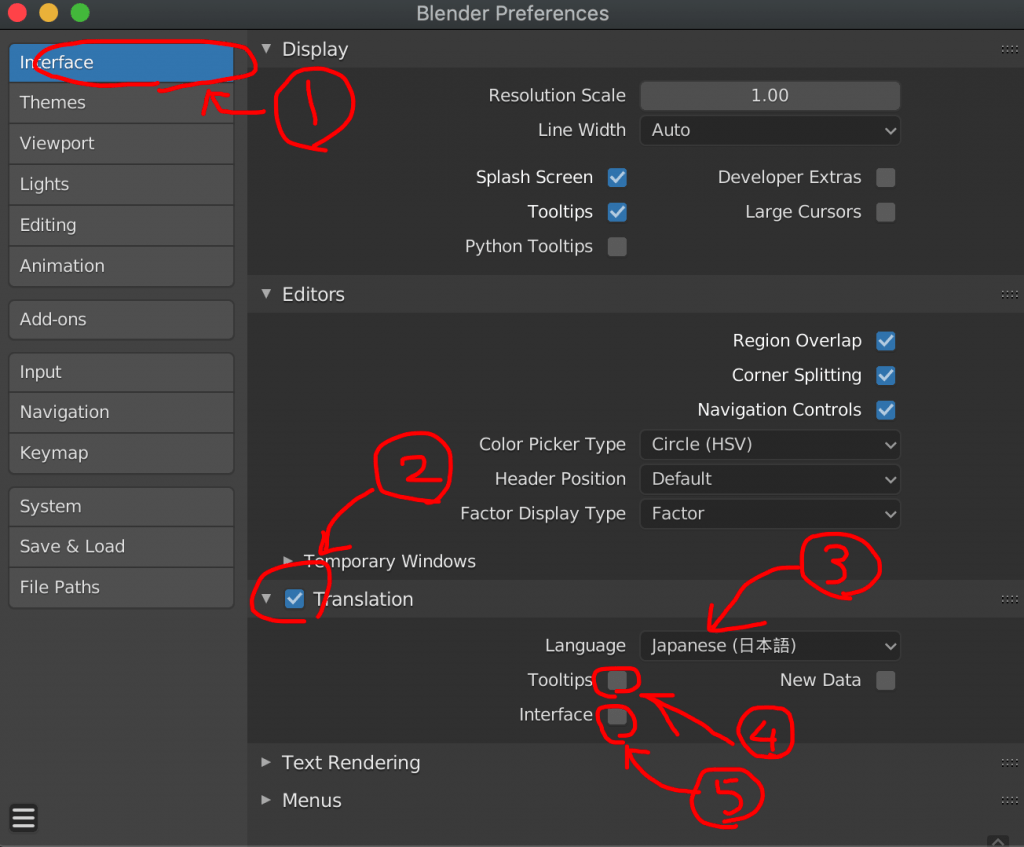Screen dimensions: 1024x847
Task: Collapse the Translation panel triangle
Action: pyautogui.click(x=266, y=599)
